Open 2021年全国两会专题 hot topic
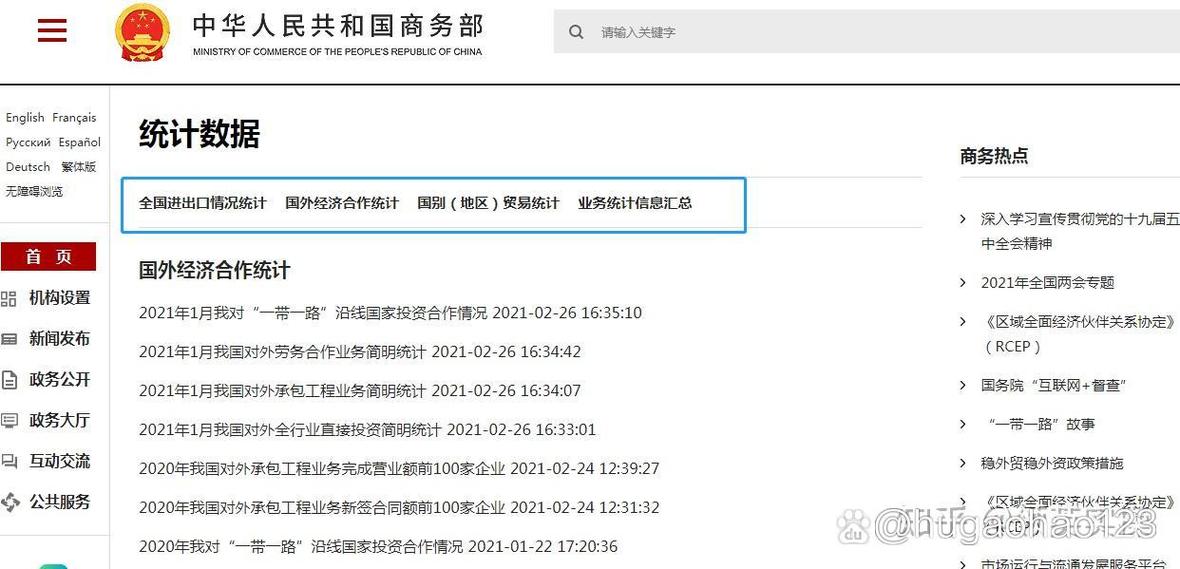This screenshot has width=1180, height=569. pyautogui.click(x=1047, y=283)
